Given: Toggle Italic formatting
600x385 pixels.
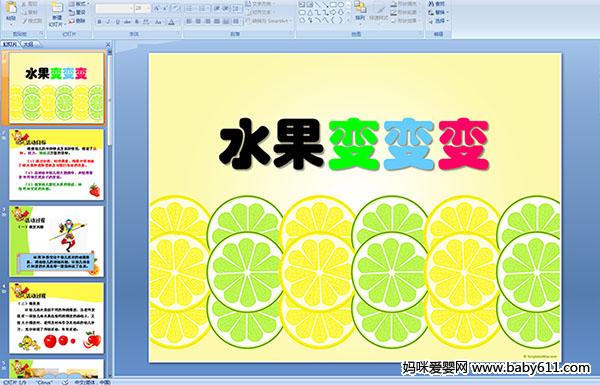Looking at the screenshot, I should point(108,22).
